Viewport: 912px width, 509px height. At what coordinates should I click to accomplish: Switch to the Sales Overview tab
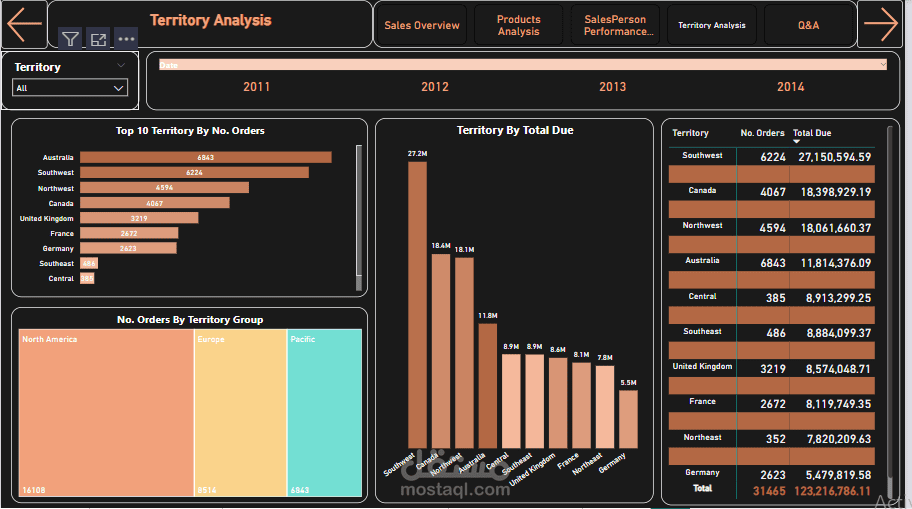point(422,25)
